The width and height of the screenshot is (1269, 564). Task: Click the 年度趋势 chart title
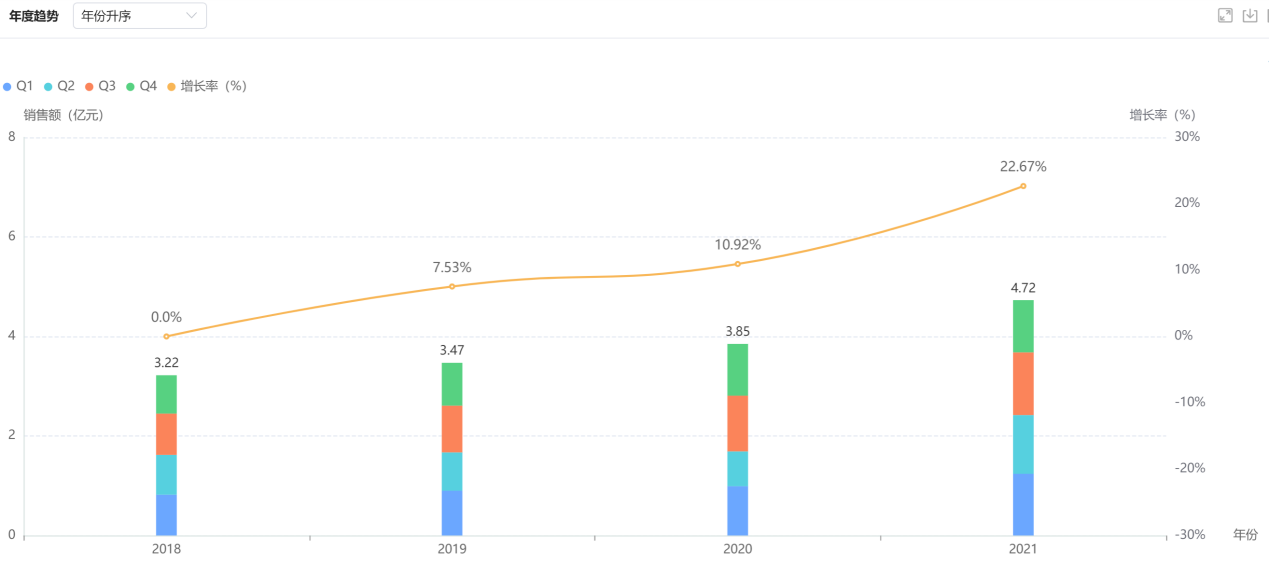coord(34,16)
